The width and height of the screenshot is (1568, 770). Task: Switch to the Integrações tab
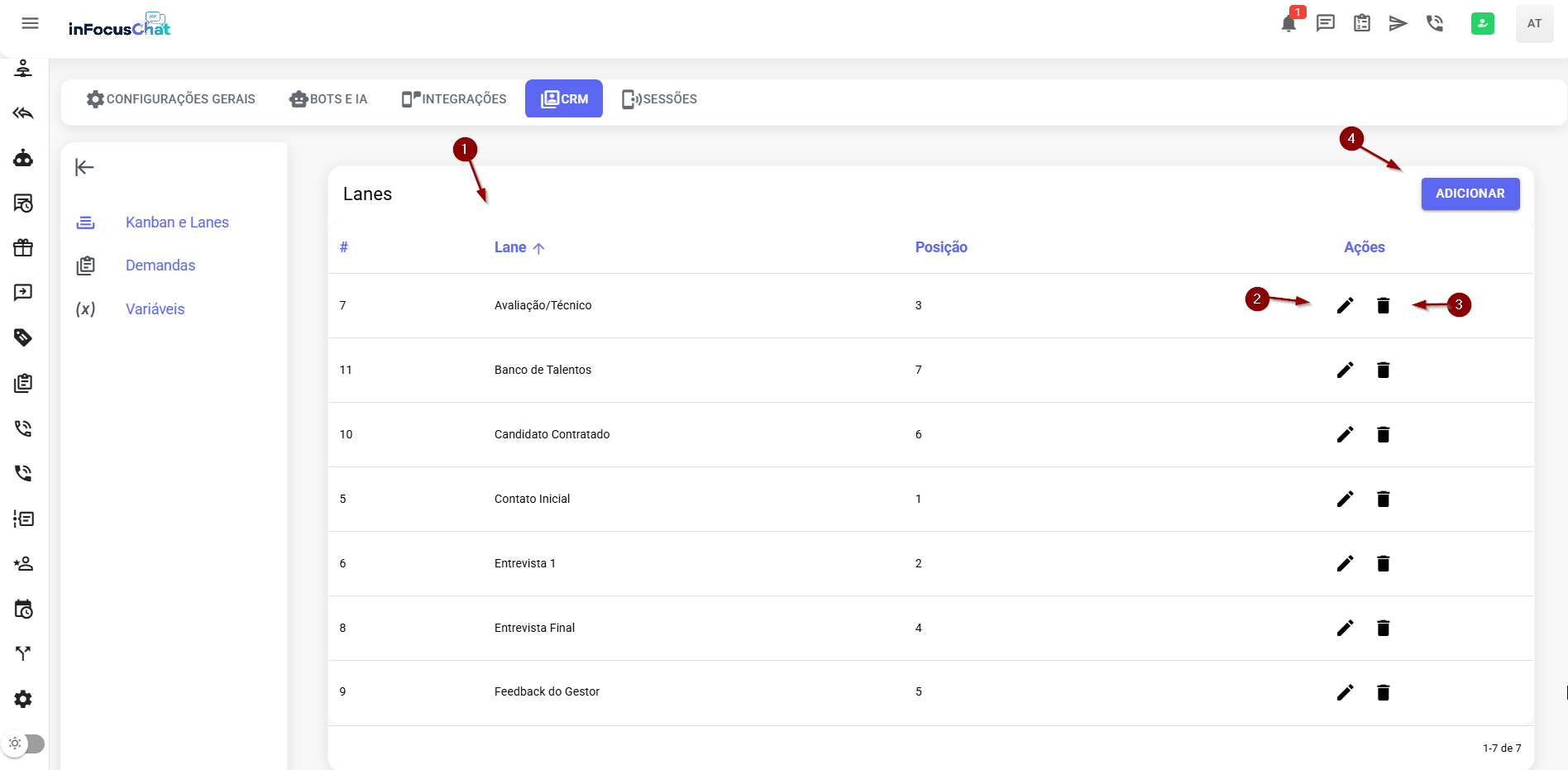click(x=454, y=99)
